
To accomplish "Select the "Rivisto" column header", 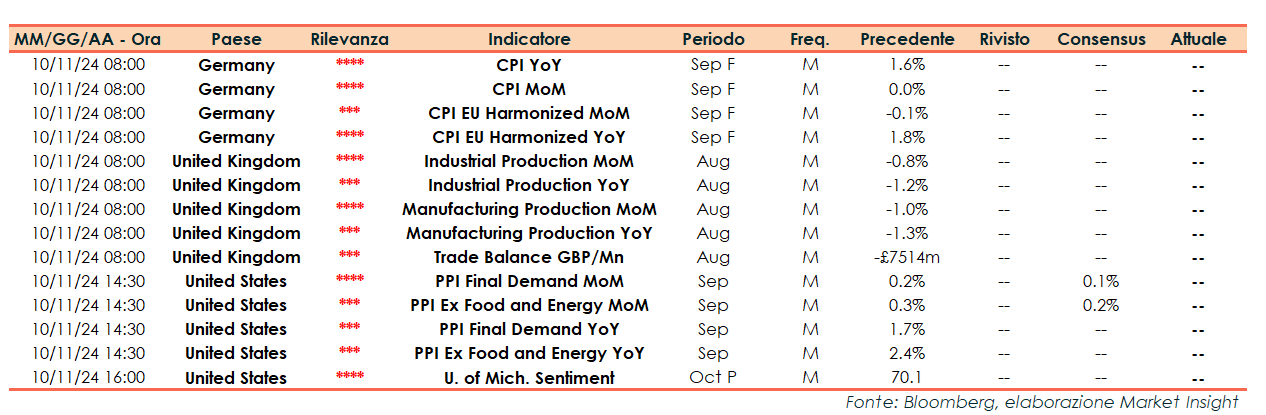I will coord(1004,40).
